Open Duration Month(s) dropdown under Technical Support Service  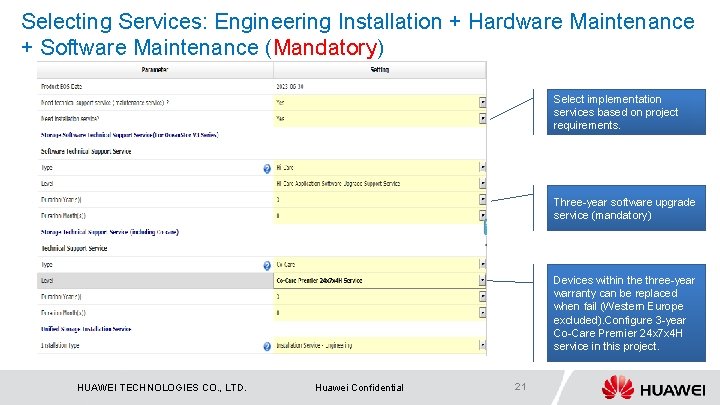pos(482,313)
